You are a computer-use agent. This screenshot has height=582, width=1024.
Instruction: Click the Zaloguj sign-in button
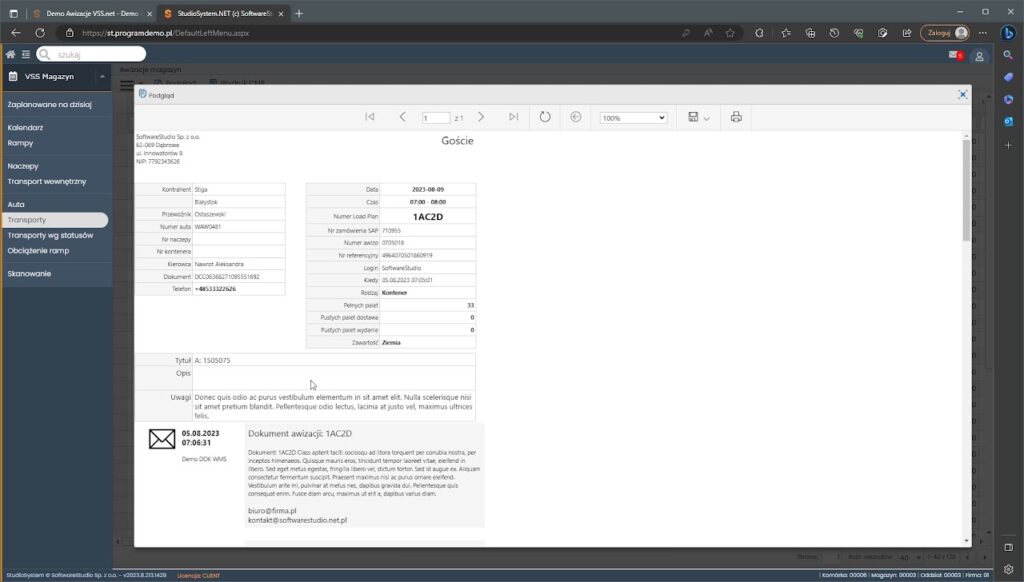(x=944, y=32)
